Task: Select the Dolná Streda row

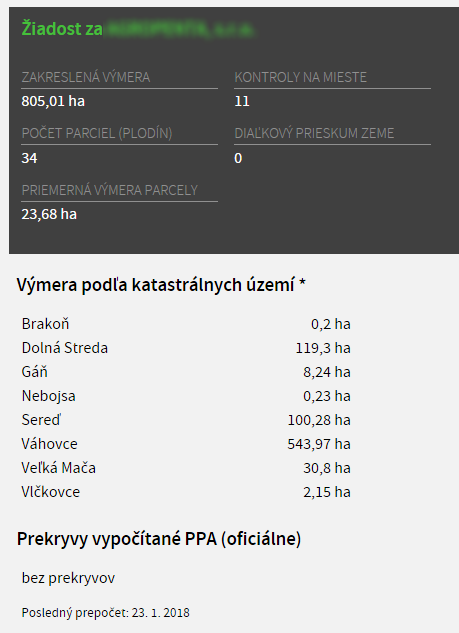Action: (x=186, y=348)
